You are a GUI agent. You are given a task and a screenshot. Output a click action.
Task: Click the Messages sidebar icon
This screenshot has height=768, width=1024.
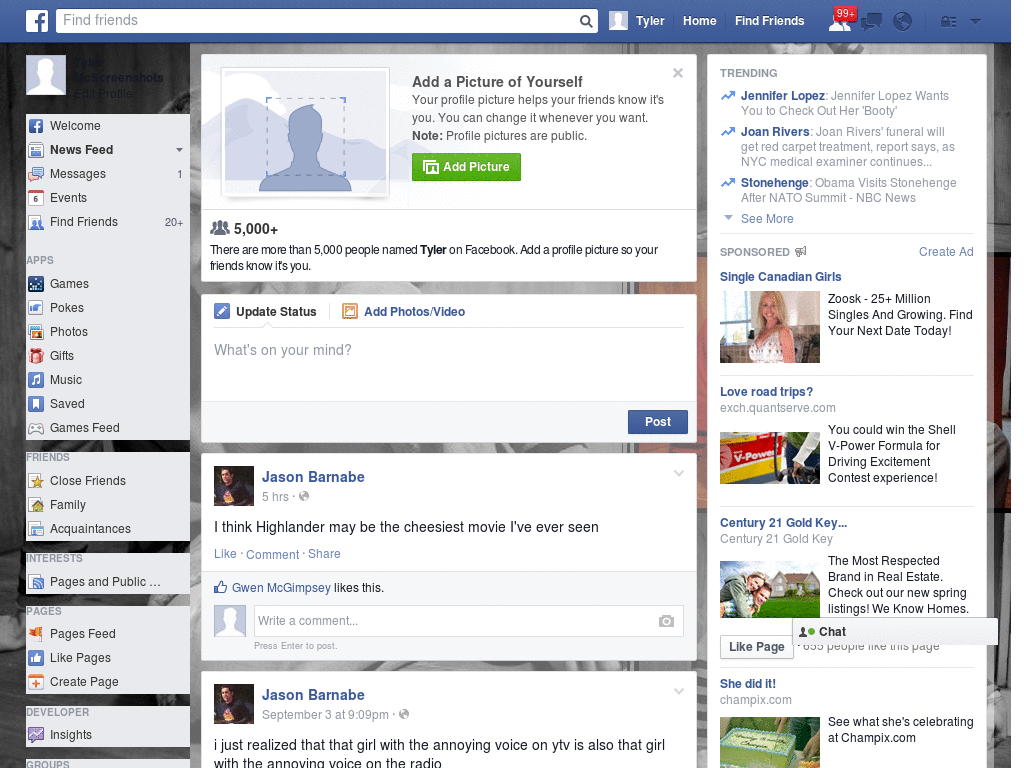pos(36,174)
